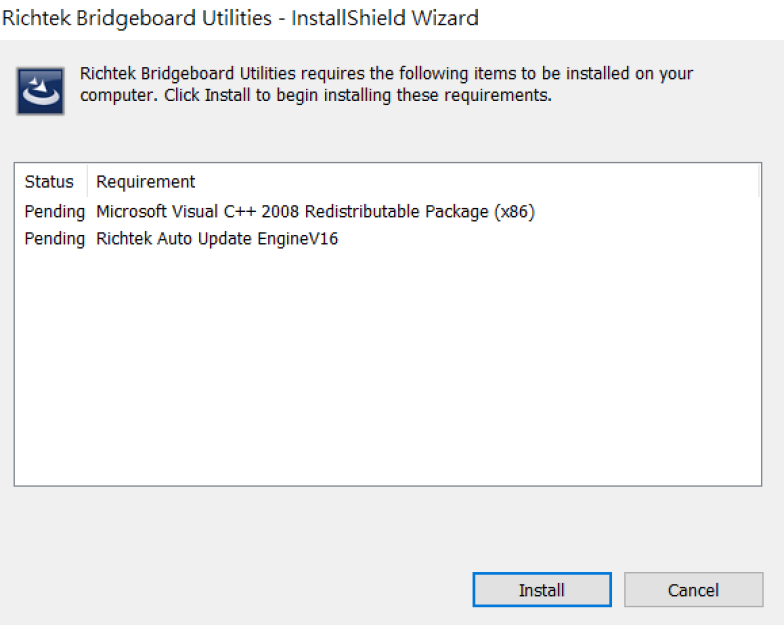The width and height of the screenshot is (784, 625).
Task: Click right edge of Requirement column header
Action: tap(758, 182)
